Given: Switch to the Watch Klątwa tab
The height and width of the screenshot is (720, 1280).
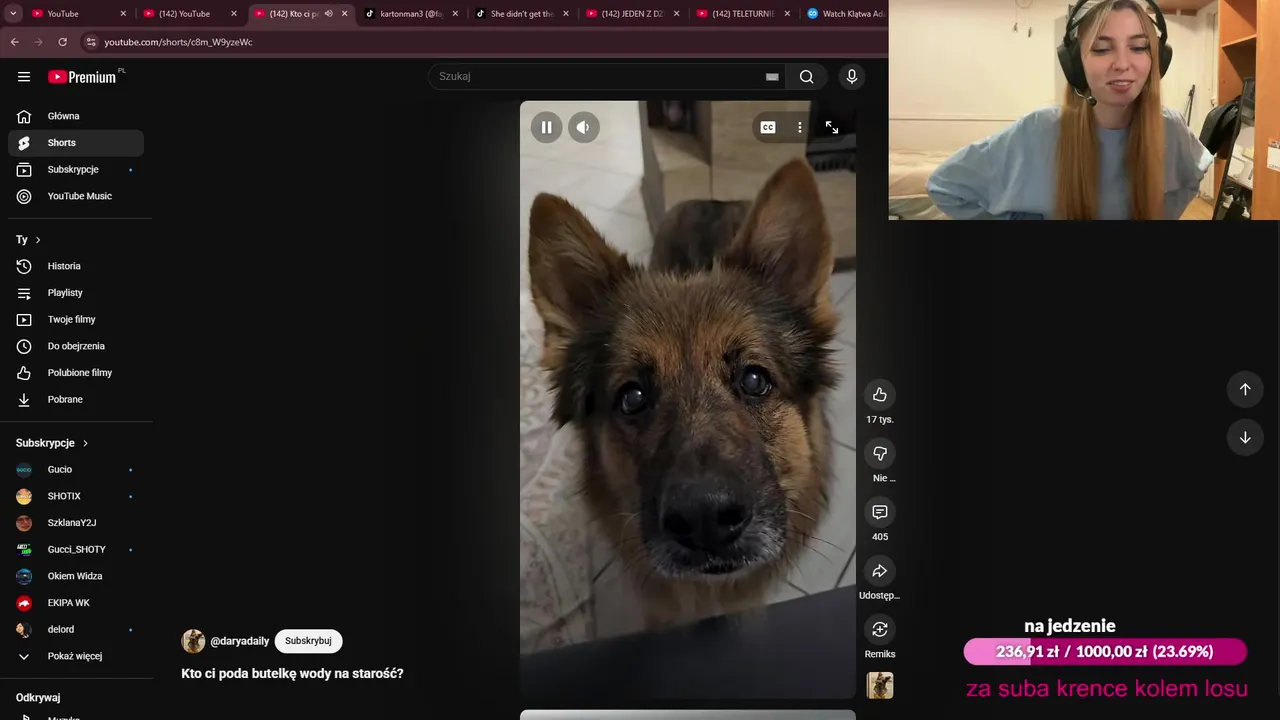Looking at the screenshot, I should 846,14.
